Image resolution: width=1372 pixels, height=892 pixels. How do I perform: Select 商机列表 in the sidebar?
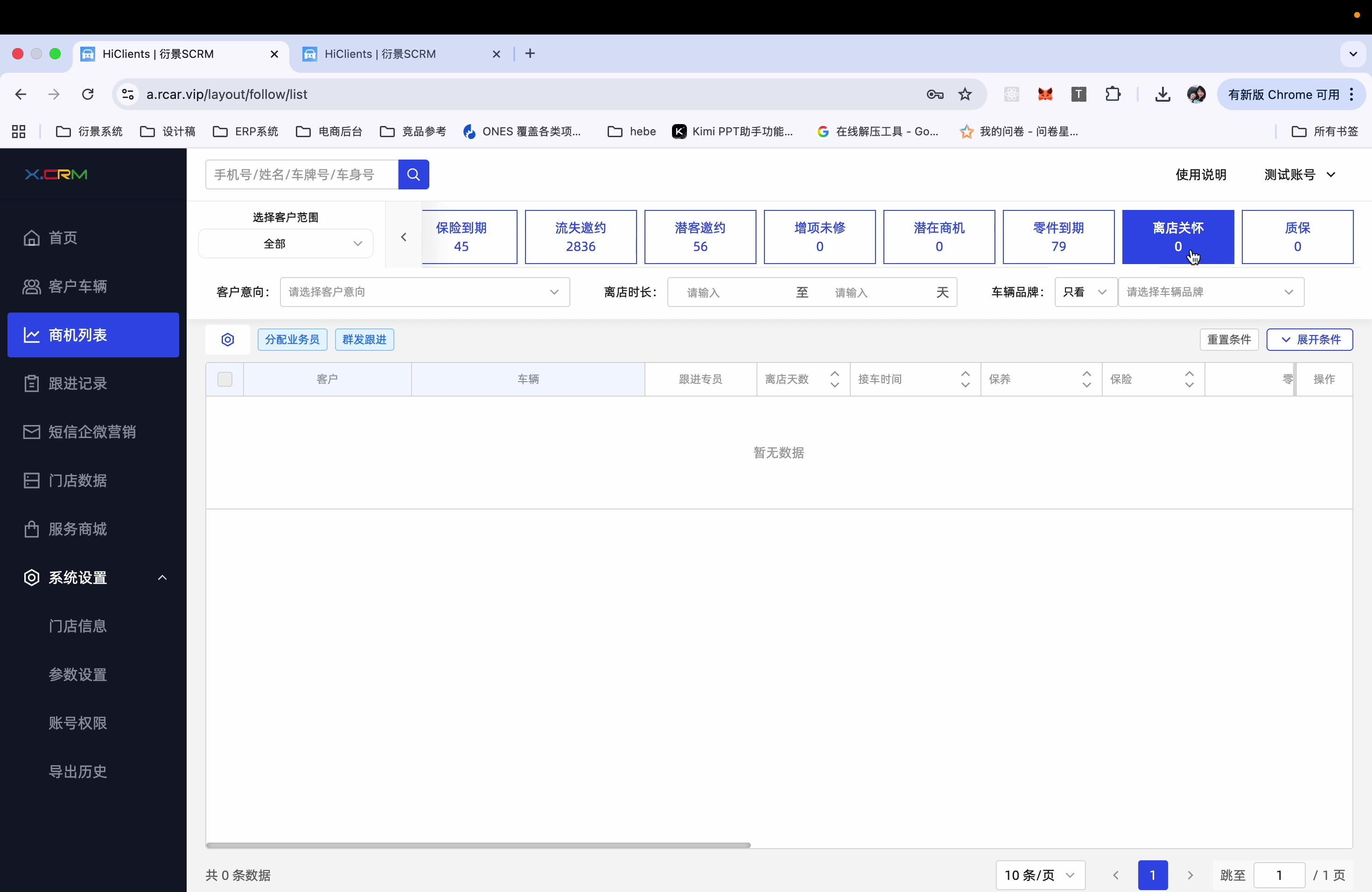click(x=93, y=335)
